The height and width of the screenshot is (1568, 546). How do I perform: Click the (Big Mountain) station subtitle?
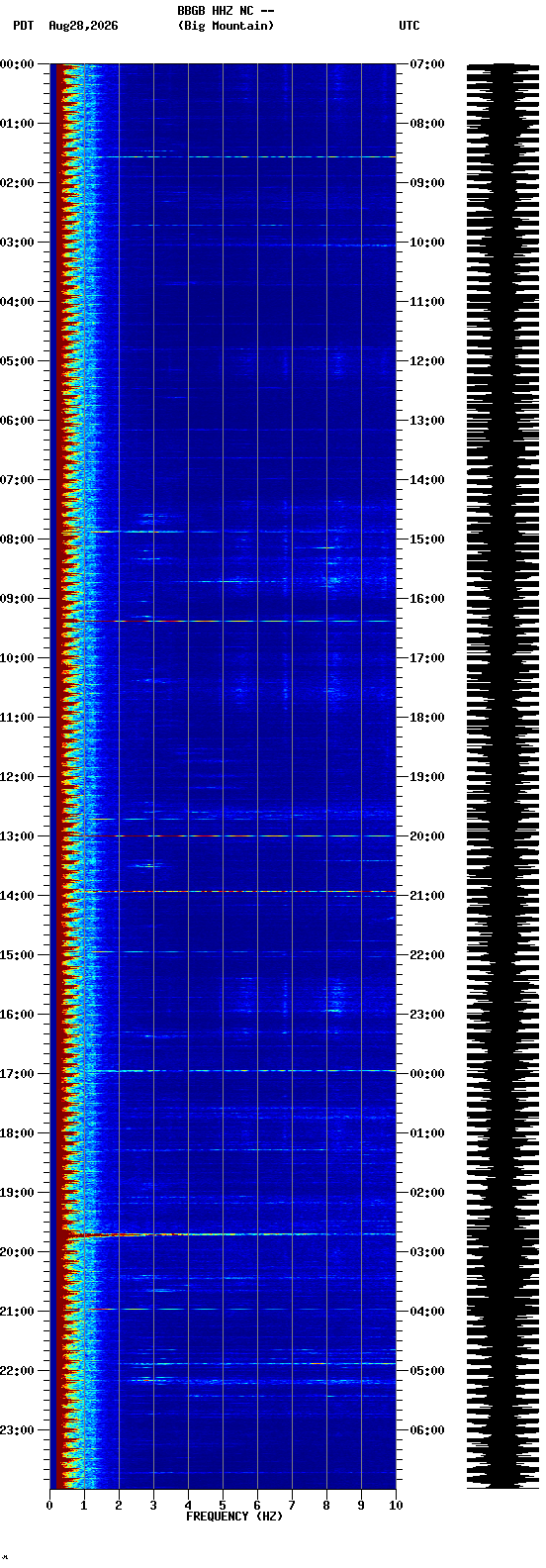[226, 26]
